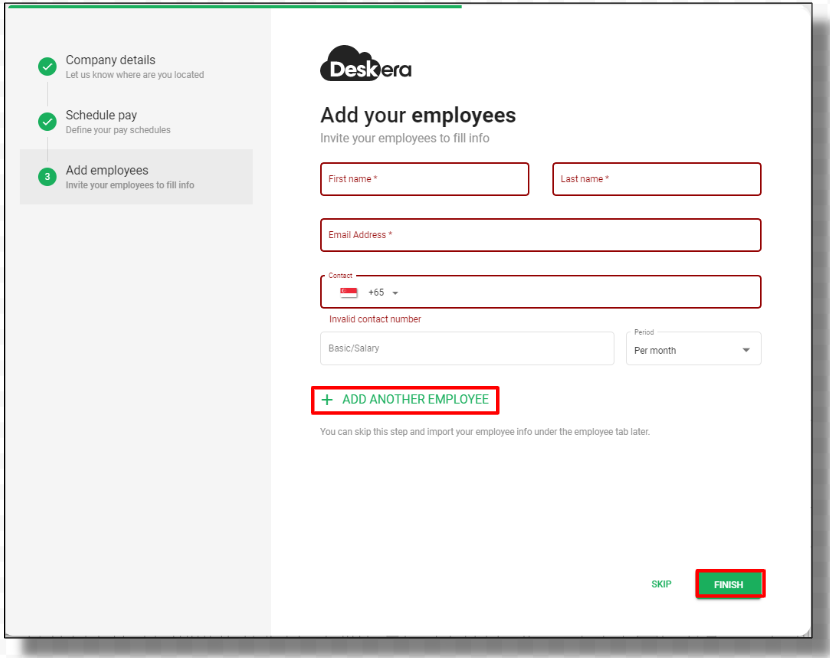Expand the Period Per month dropdown
The width and height of the screenshot is (830, 658).
pos(693,348)
